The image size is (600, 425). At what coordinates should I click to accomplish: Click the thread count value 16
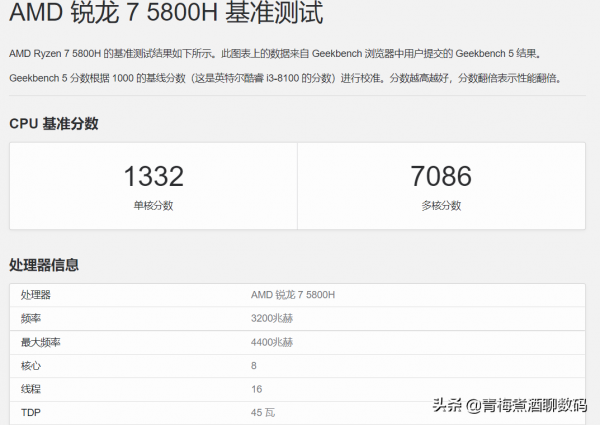(x=257, y=389)
